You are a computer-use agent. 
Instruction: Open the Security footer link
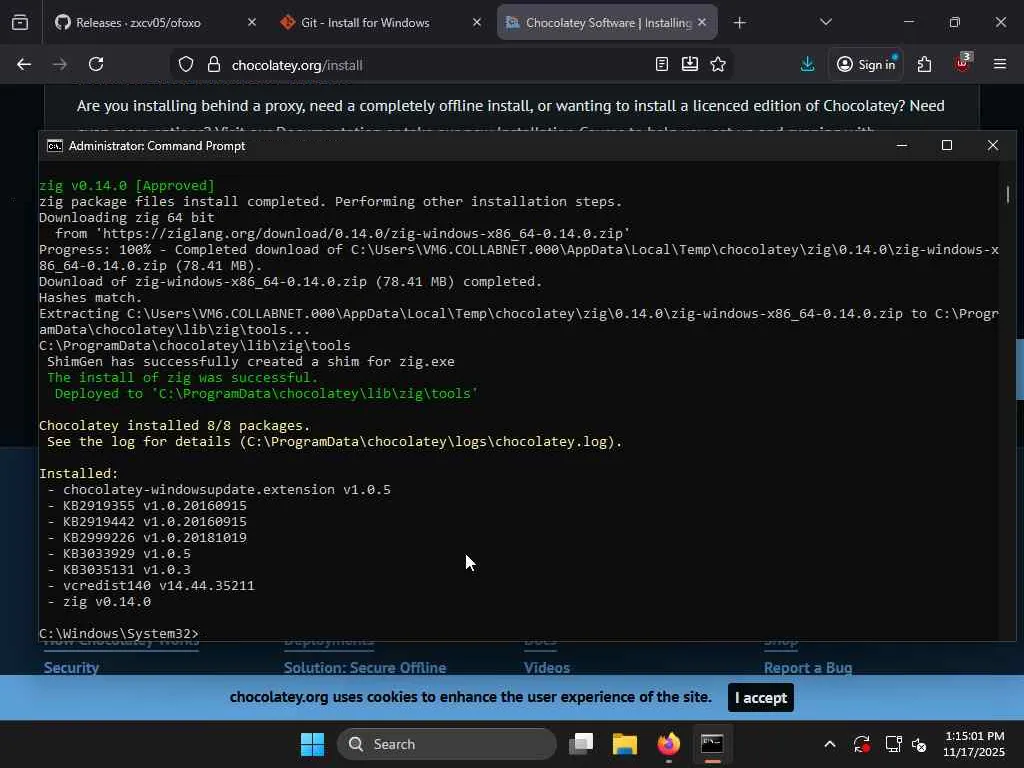click(x=71, y=667)
